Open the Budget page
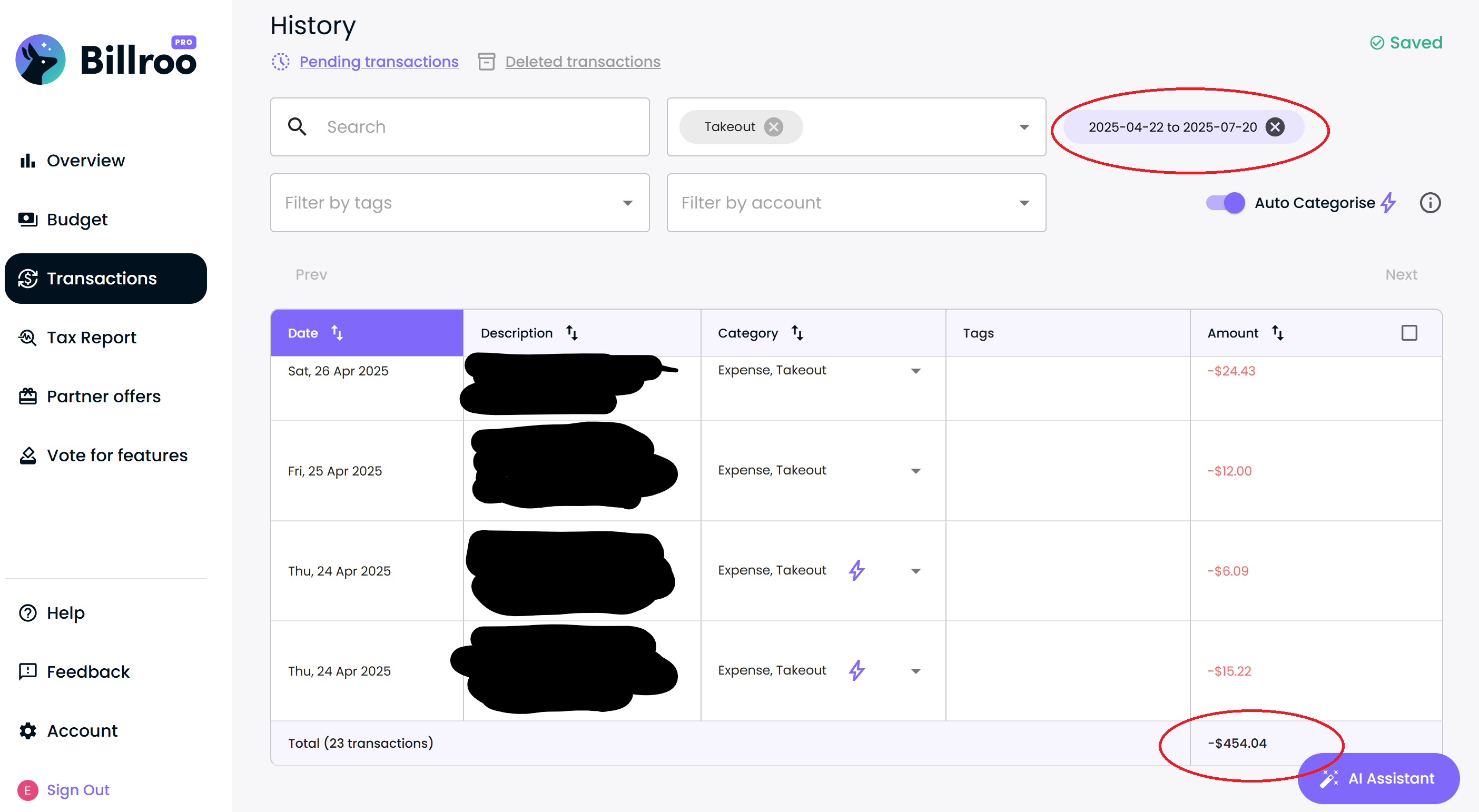 pyautogui.click(x=106, y=219)
